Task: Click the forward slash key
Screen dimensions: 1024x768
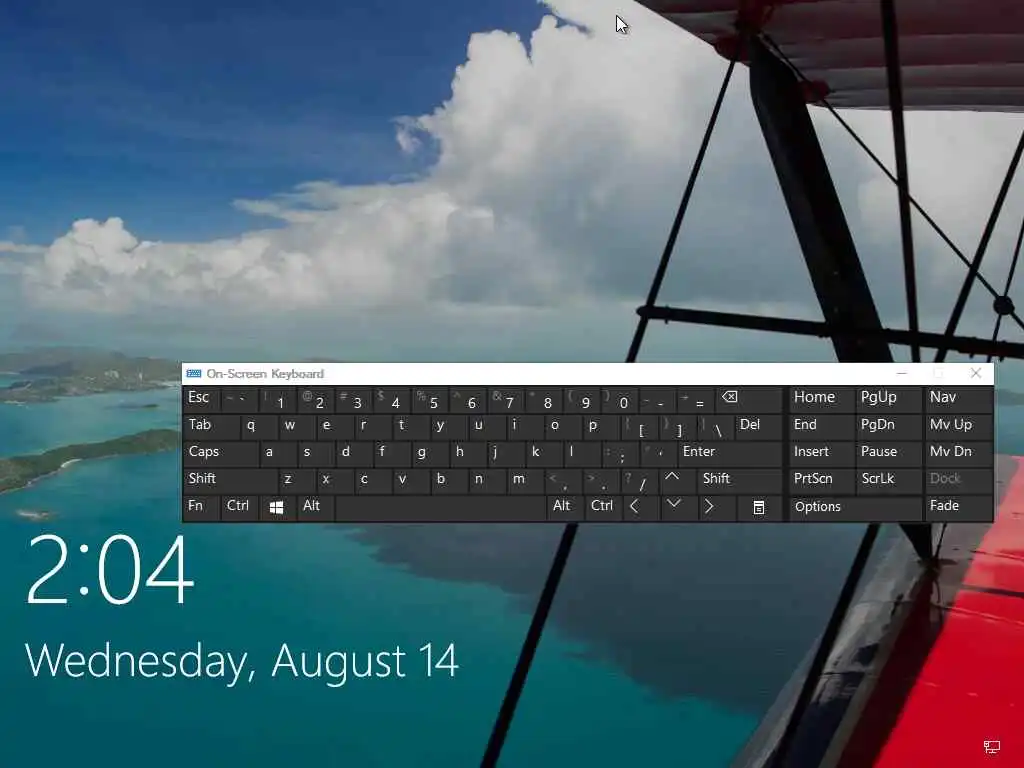Action: [639, 480]
